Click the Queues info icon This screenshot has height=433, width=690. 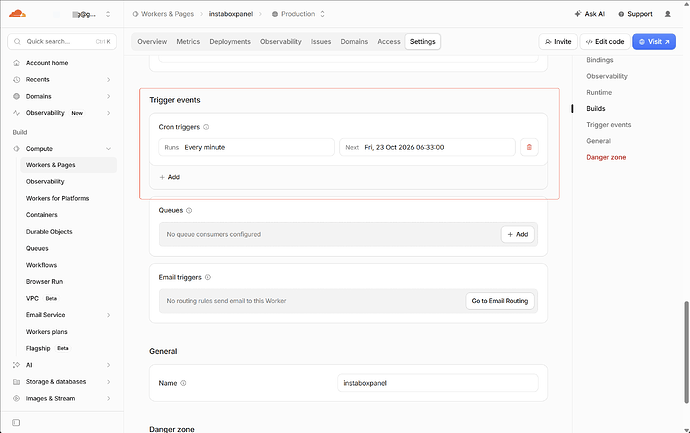pyautogui.click(x=189, y=210)
